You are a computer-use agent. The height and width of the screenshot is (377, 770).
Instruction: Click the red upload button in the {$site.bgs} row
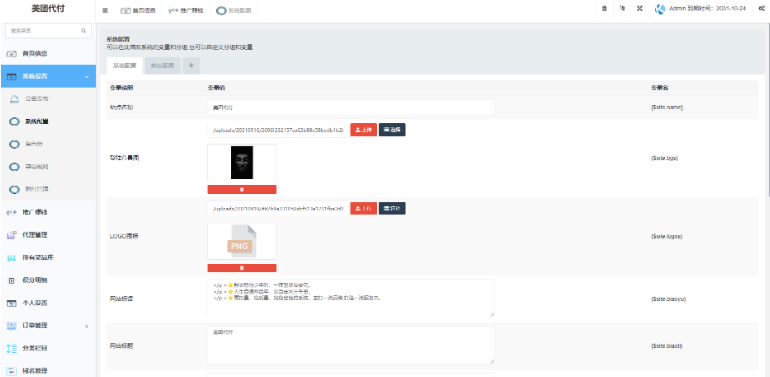(363, 130)
